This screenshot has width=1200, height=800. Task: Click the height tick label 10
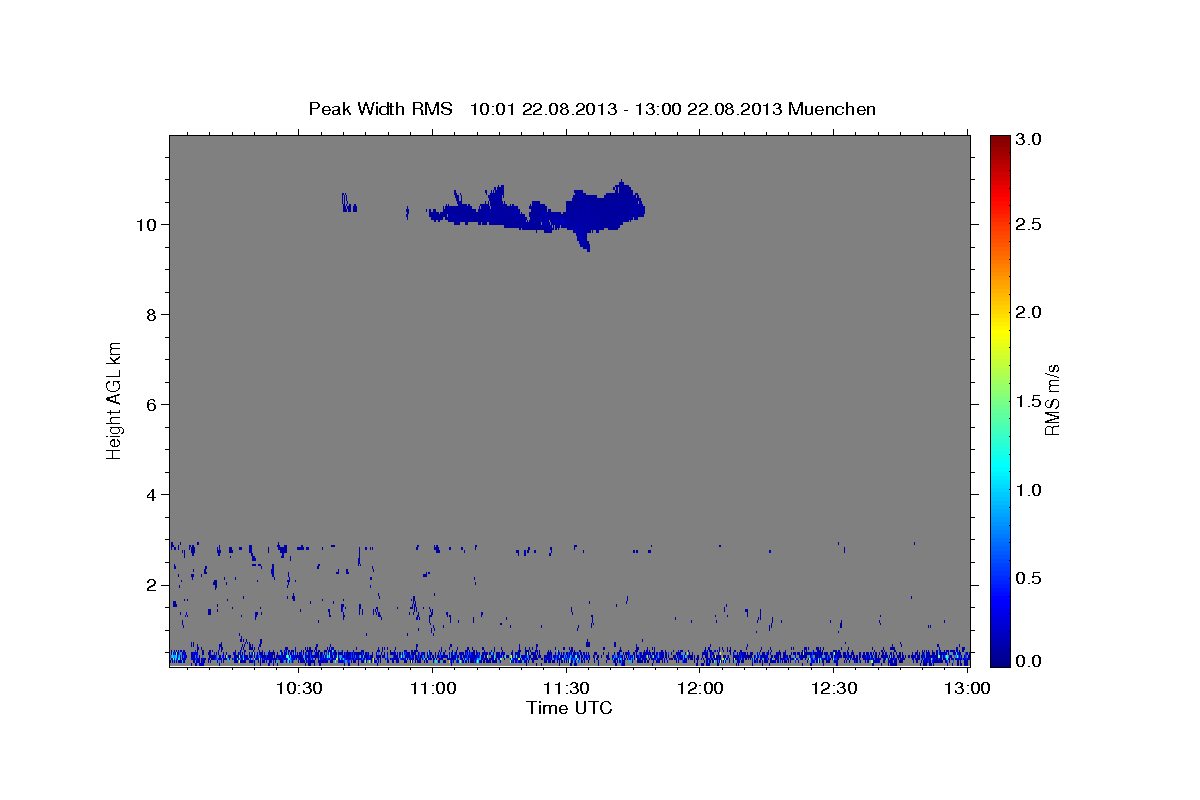click(x=148, y=224)
